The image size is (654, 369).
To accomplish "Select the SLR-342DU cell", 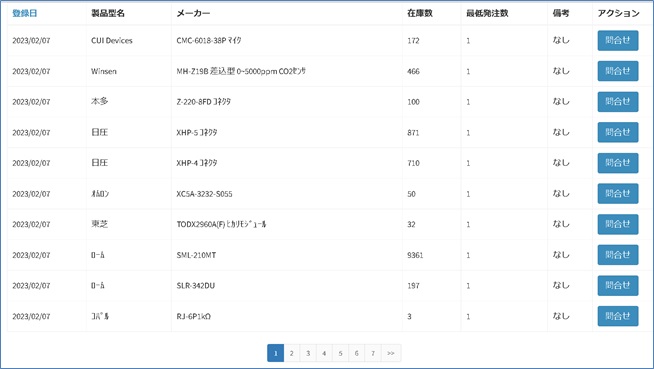I will [196, 286].
